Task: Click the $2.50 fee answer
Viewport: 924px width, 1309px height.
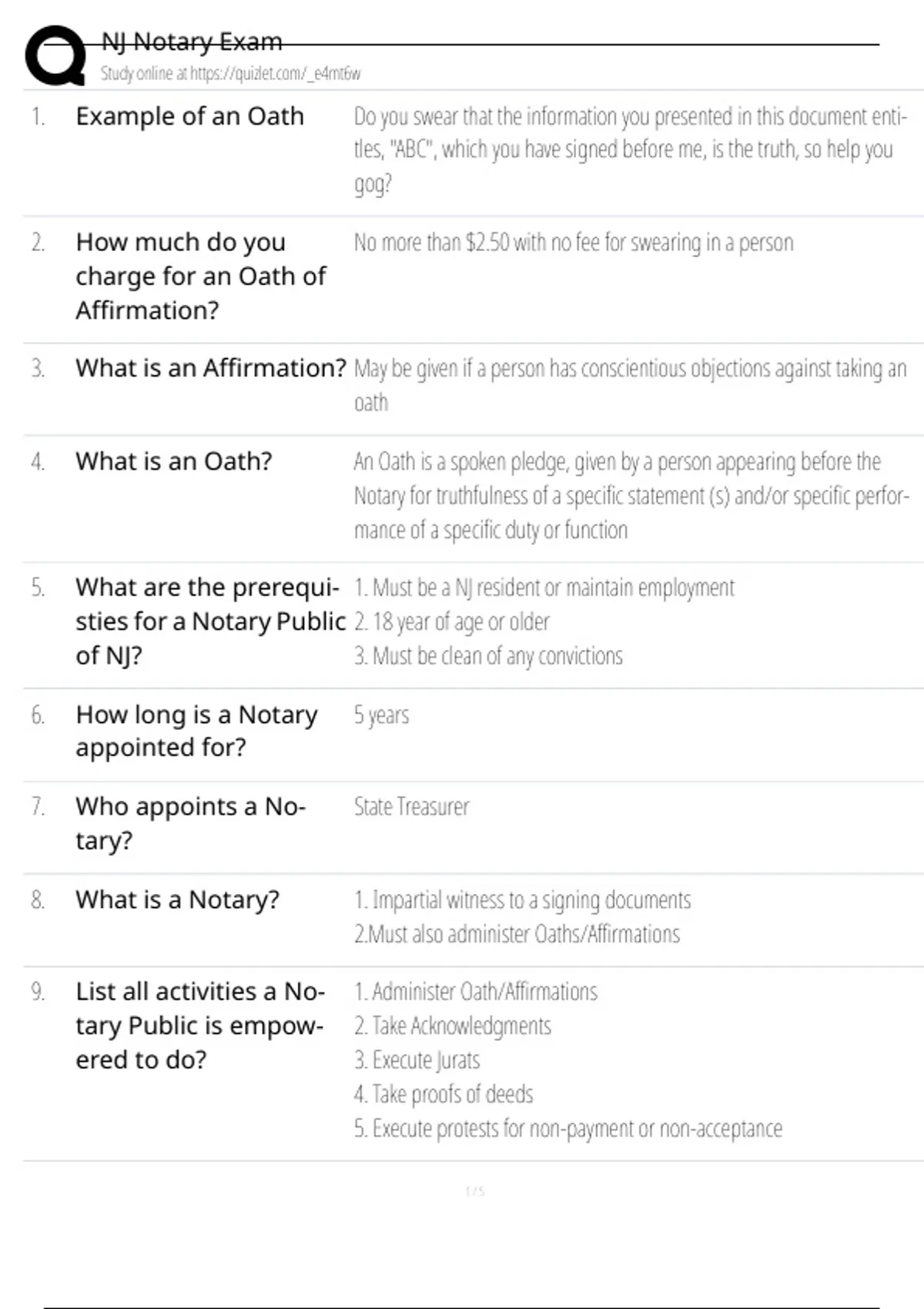Action: (573, 243)
